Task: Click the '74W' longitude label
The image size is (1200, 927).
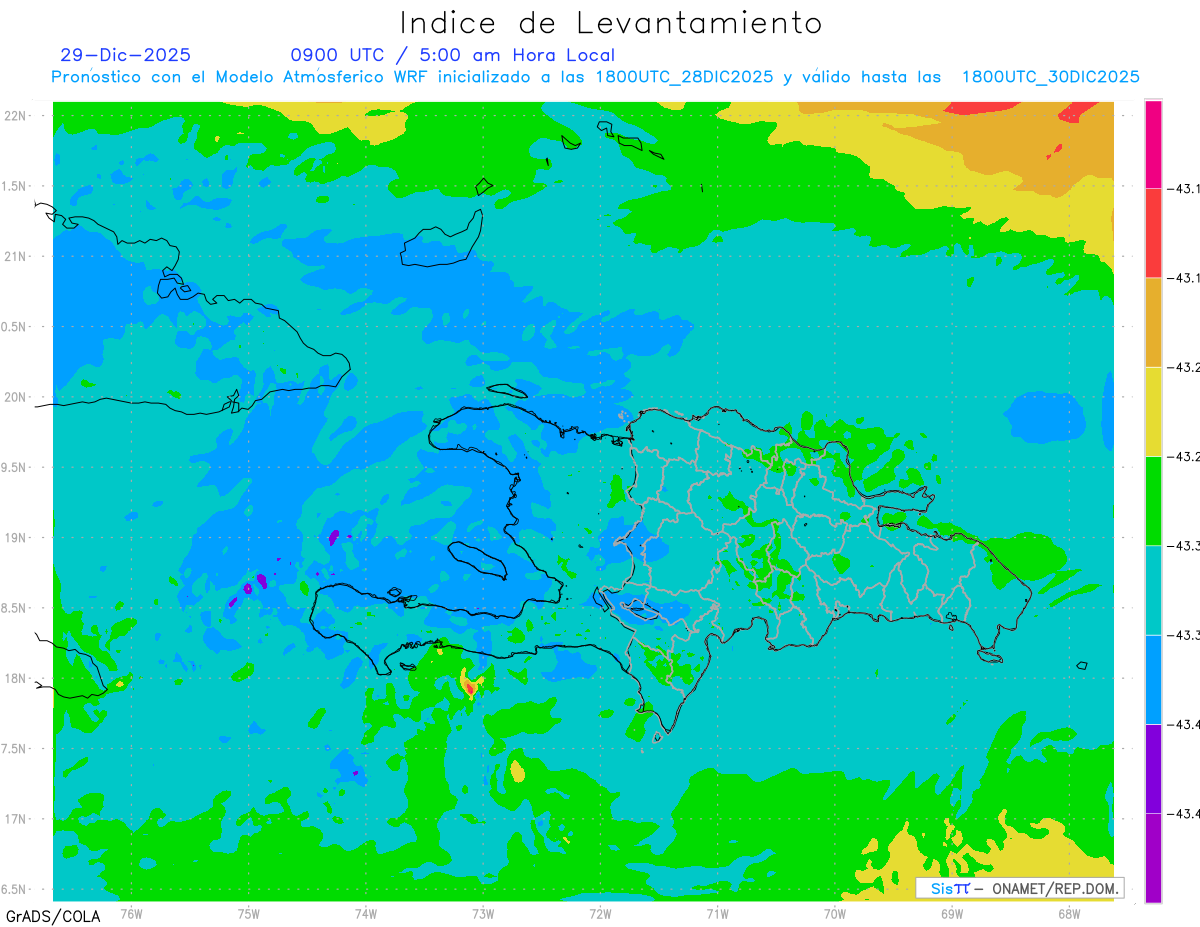Action: [366, 912]
